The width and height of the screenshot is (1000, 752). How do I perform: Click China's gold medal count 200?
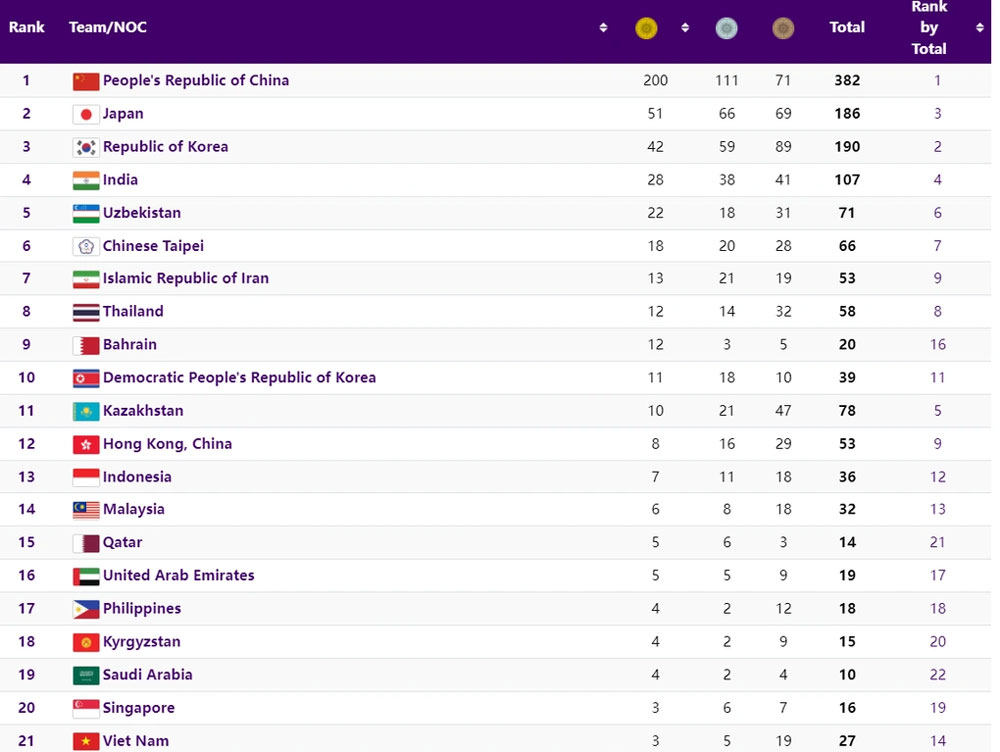tap(656, 81)
